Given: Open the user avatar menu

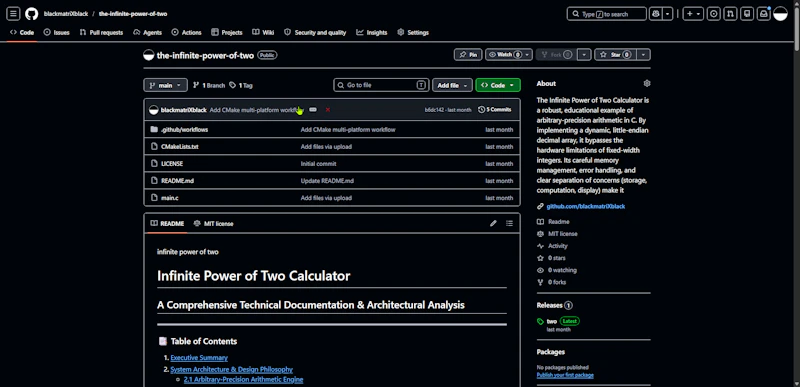Looking at the screenshot, I should tap(780, 14).
